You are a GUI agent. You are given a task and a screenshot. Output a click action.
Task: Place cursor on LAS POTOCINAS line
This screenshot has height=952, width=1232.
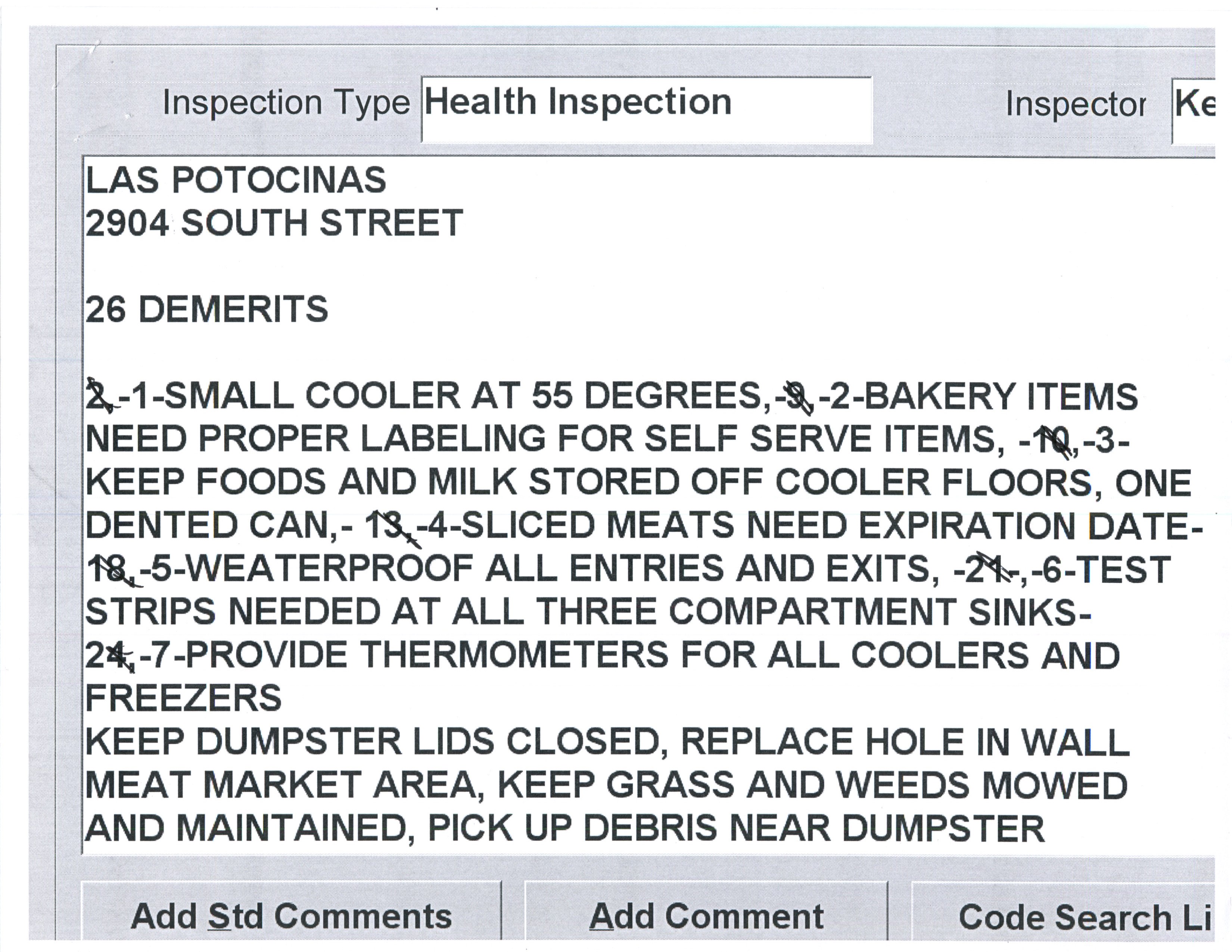tap(236, 180)
